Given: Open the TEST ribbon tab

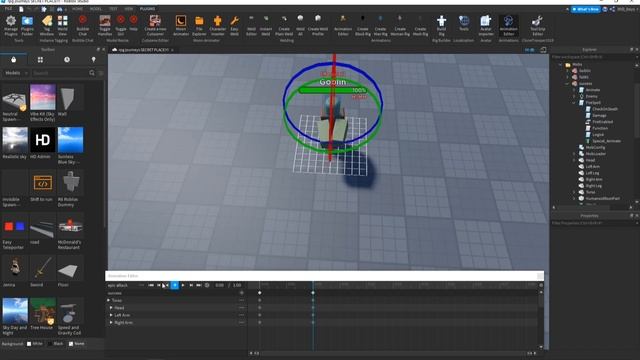Looking at the screenshot, I should [113, 9].
